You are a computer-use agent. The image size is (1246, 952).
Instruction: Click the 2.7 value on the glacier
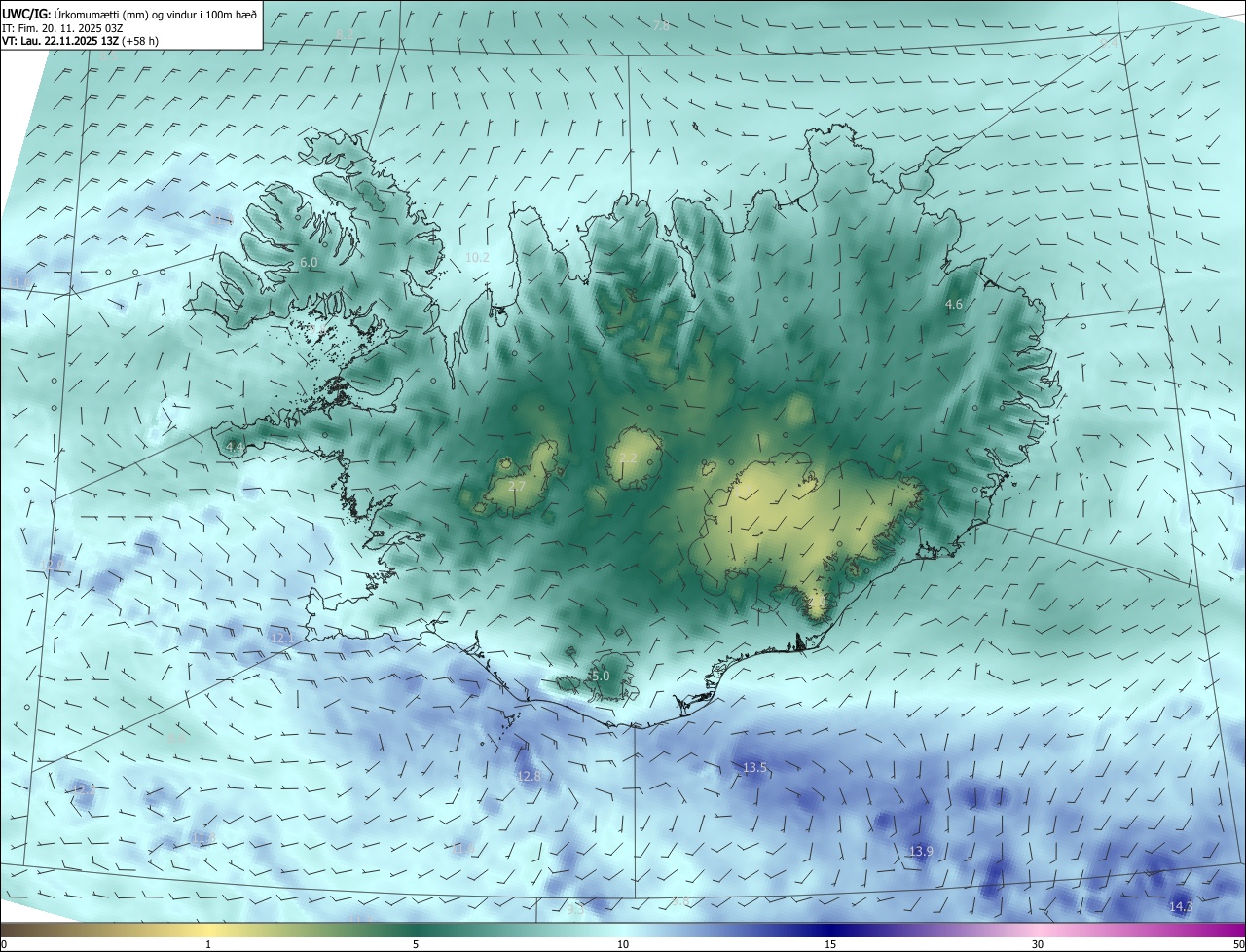click(517, 487)
